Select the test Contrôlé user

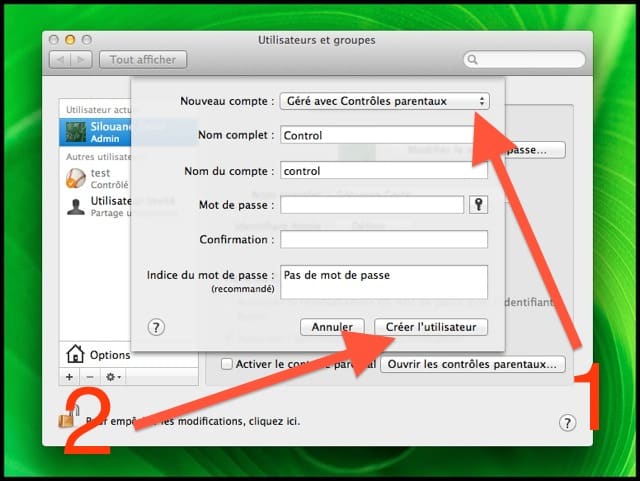(x=95, y=178)
